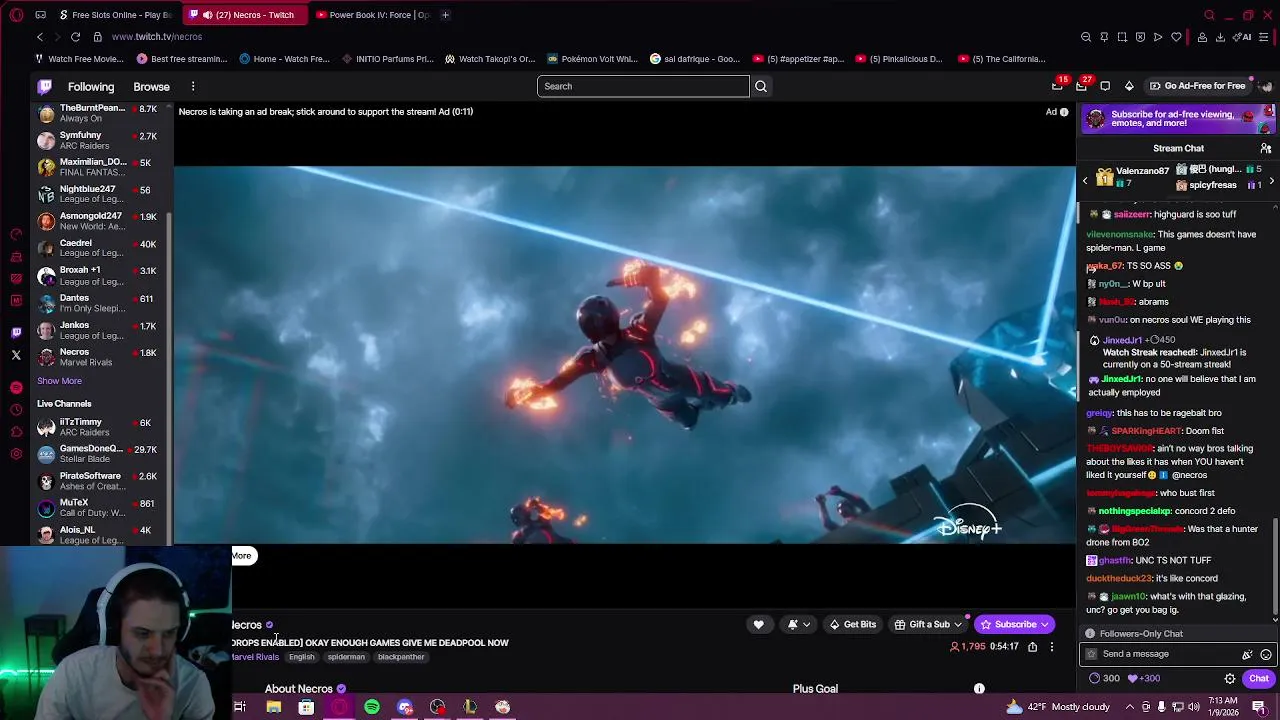
Task: Open File Explorer from the taskbar
Action: [x=273, y=707]
